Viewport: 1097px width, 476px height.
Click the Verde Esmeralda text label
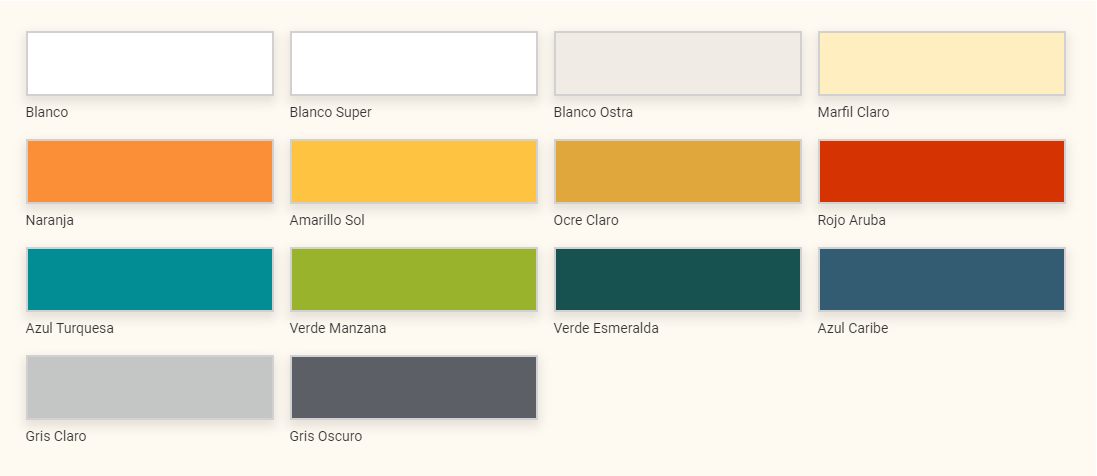pos(606,328)
